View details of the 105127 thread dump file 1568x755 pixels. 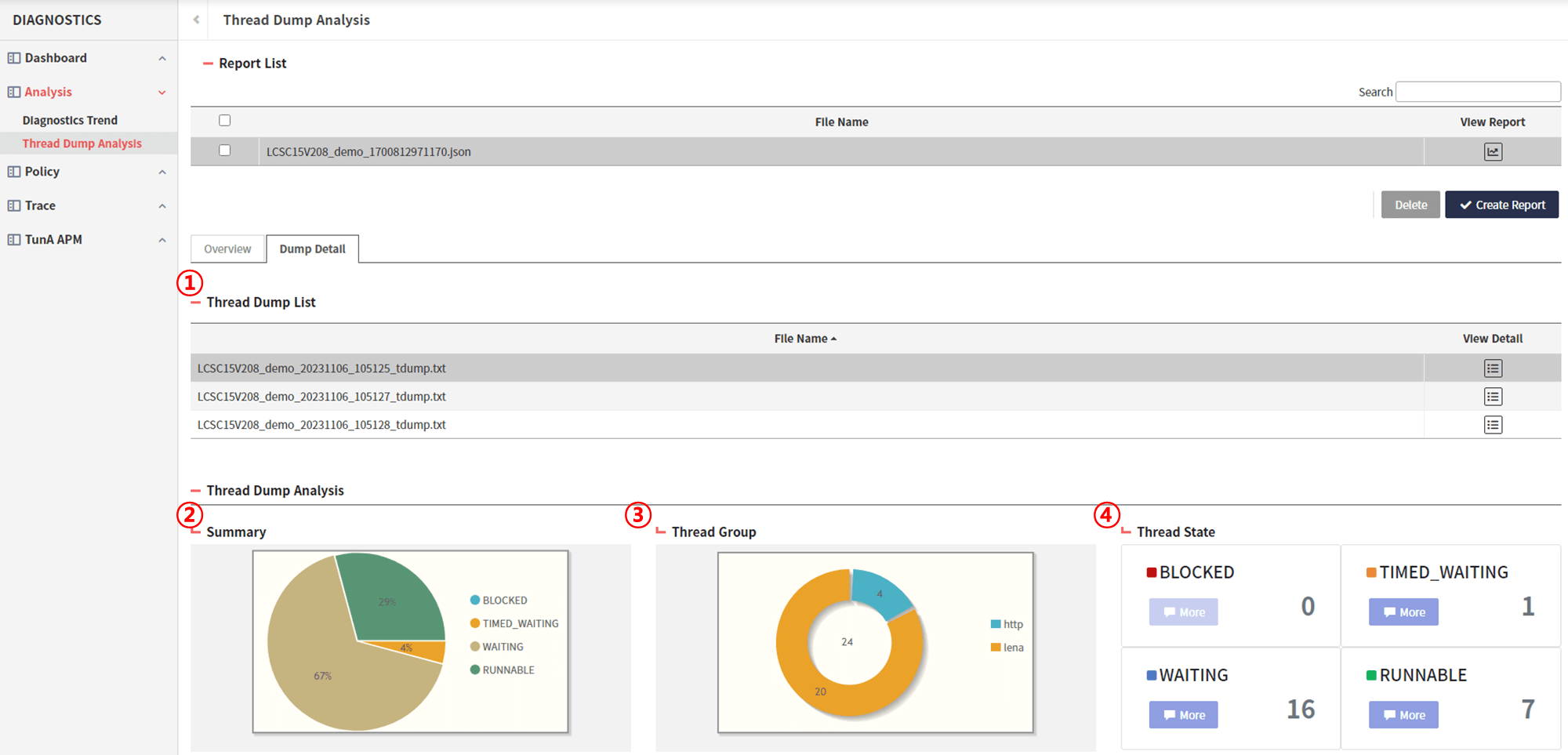(1492, 396)
